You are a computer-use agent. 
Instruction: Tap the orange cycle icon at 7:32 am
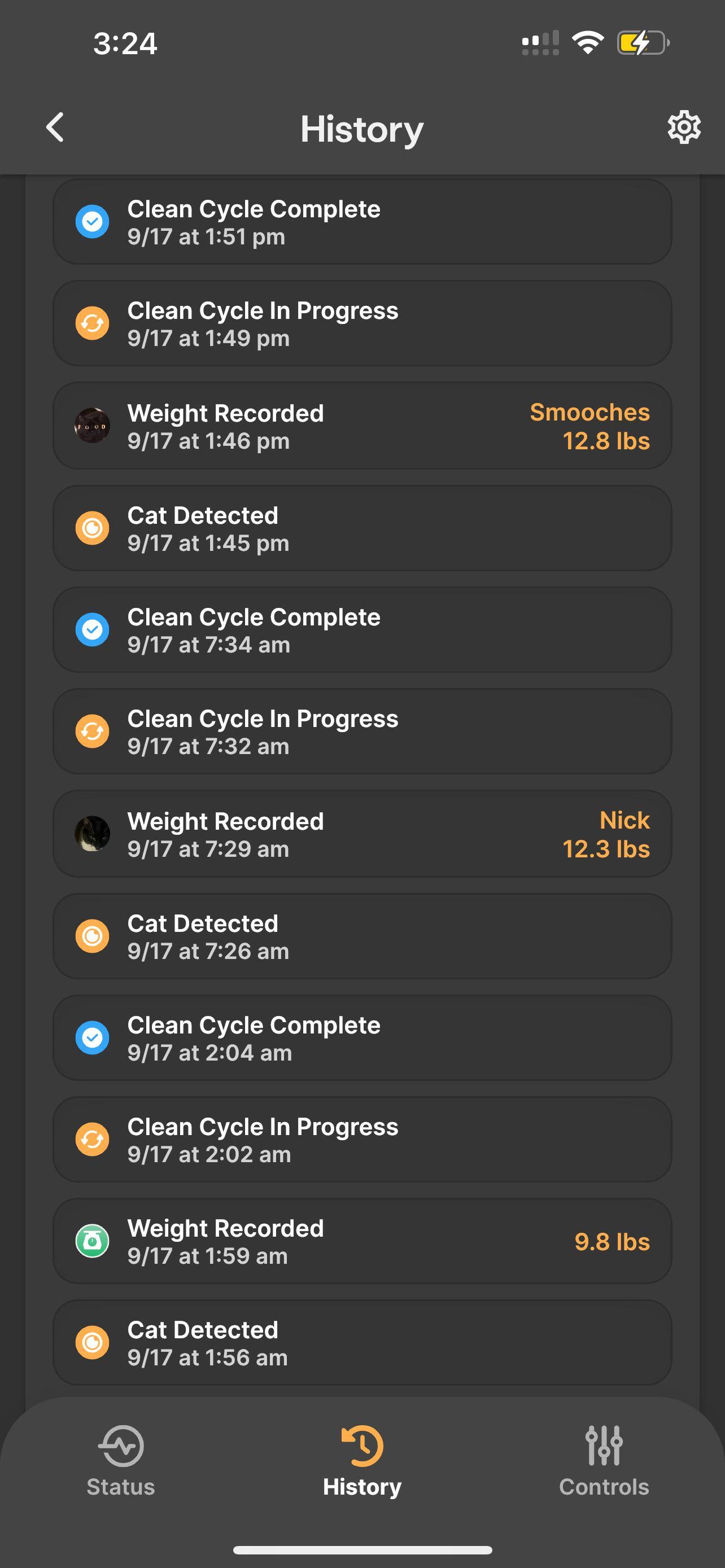pos(92,731)
